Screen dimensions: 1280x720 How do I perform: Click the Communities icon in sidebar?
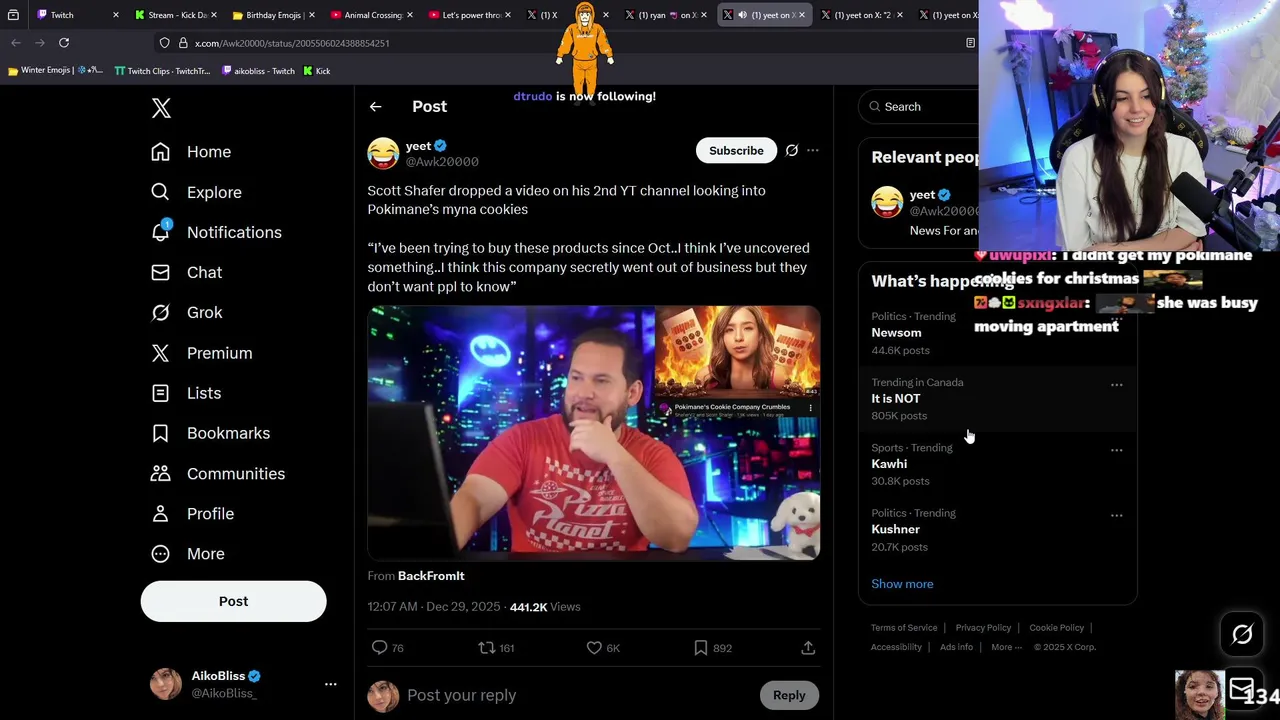click(x=160, y=473)
